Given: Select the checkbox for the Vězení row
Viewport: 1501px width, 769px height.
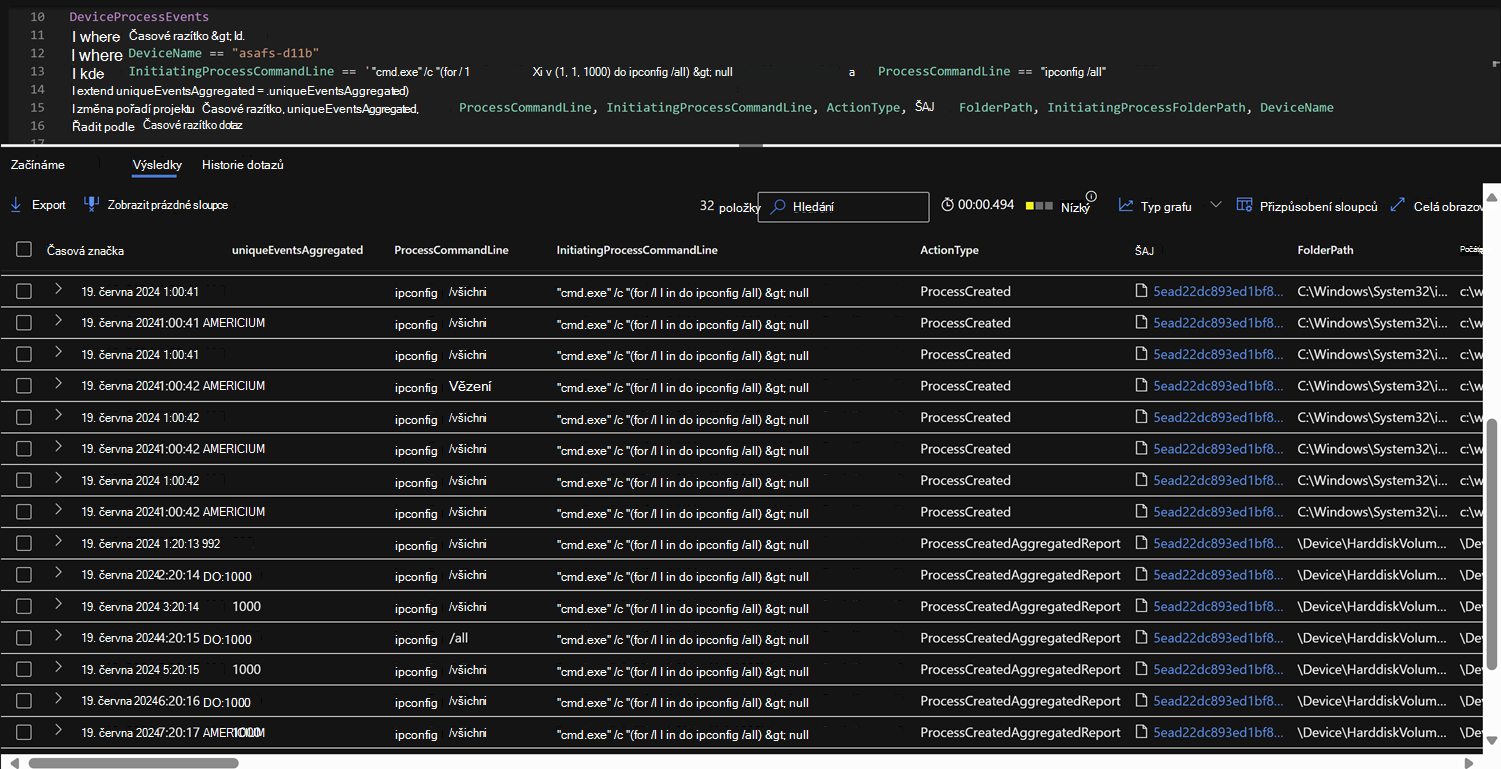Looking at the screenshot, I should (24, 386).
